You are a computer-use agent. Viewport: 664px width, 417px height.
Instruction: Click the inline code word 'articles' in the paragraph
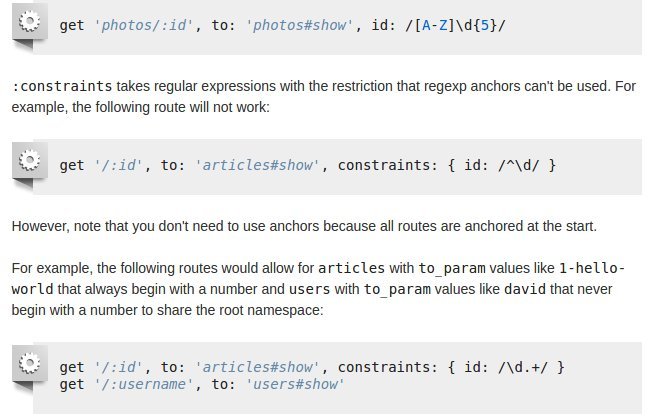coord(351,268)
